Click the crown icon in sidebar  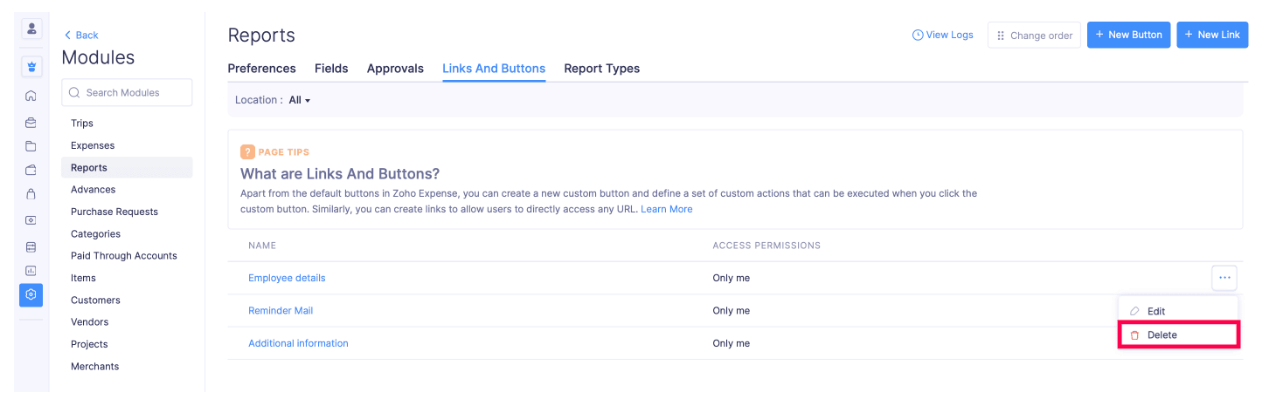(x=32, y=67)
